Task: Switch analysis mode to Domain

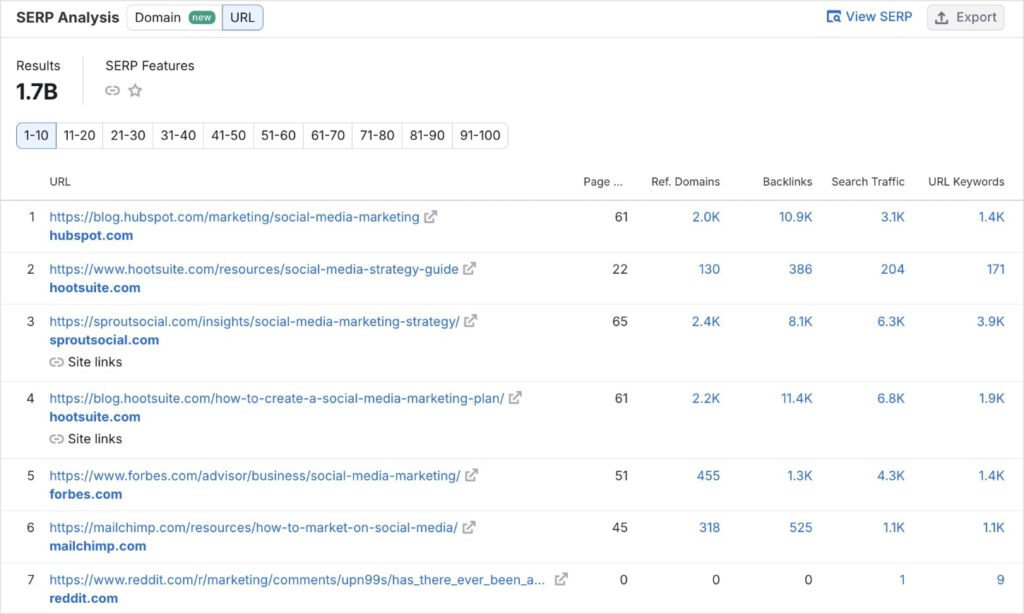Action: (160, 17)
